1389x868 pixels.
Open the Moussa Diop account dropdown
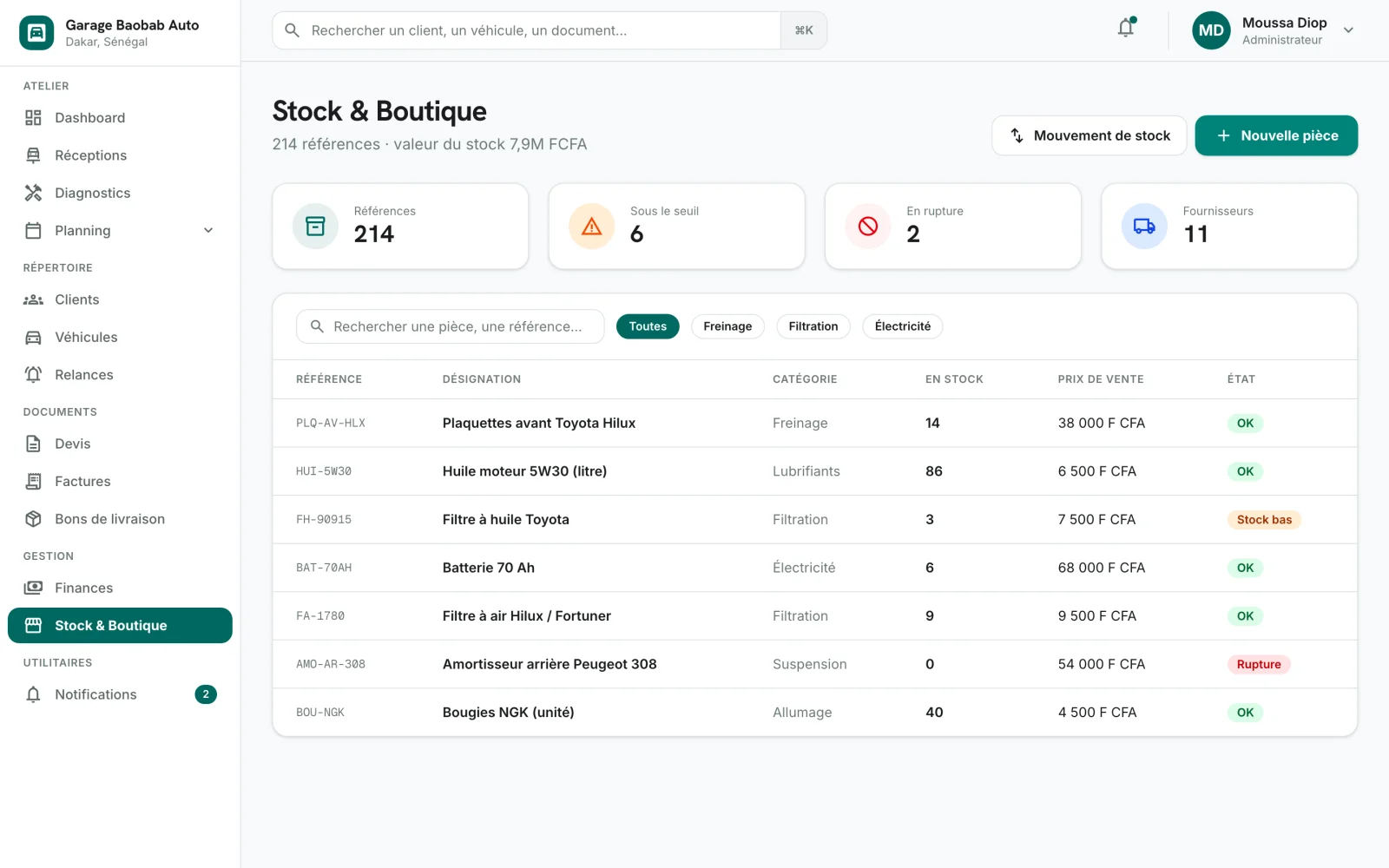point(1348,30)
